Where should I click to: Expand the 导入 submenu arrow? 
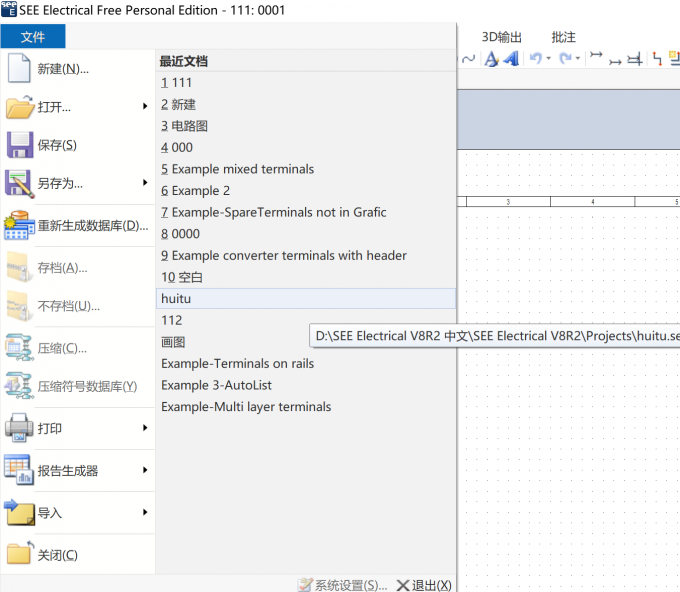click(145, 512)
